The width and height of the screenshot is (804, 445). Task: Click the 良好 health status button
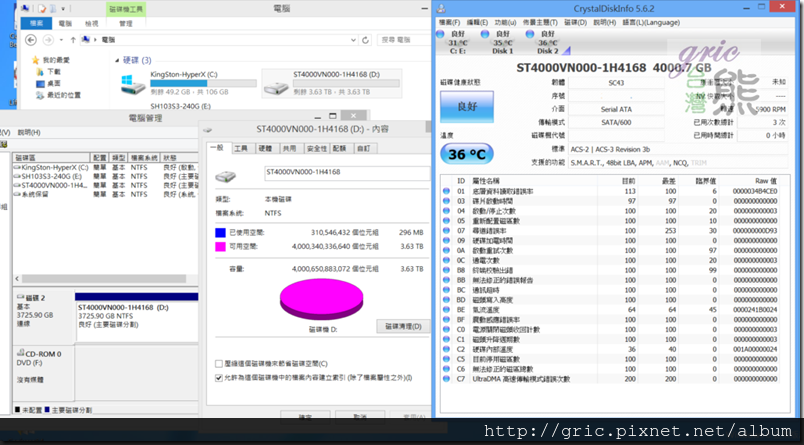click(x=467, y=107)
